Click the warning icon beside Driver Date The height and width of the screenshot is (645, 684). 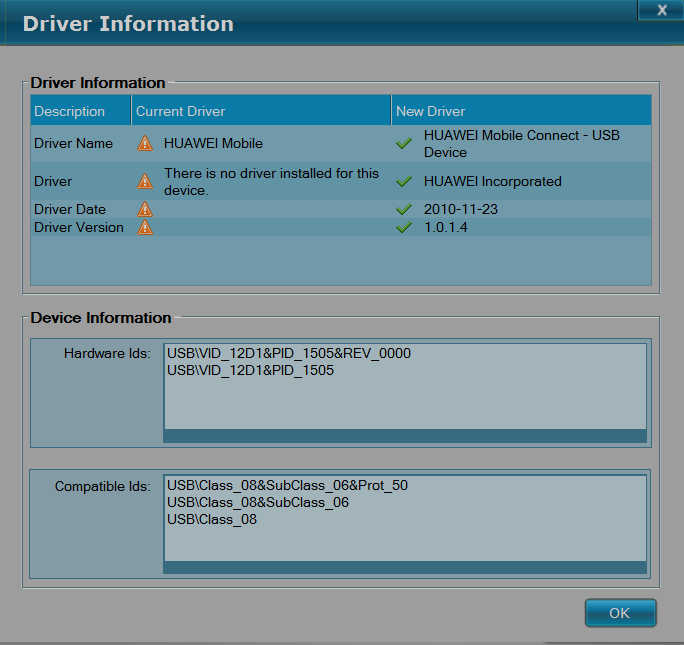(x=145, y=209)
